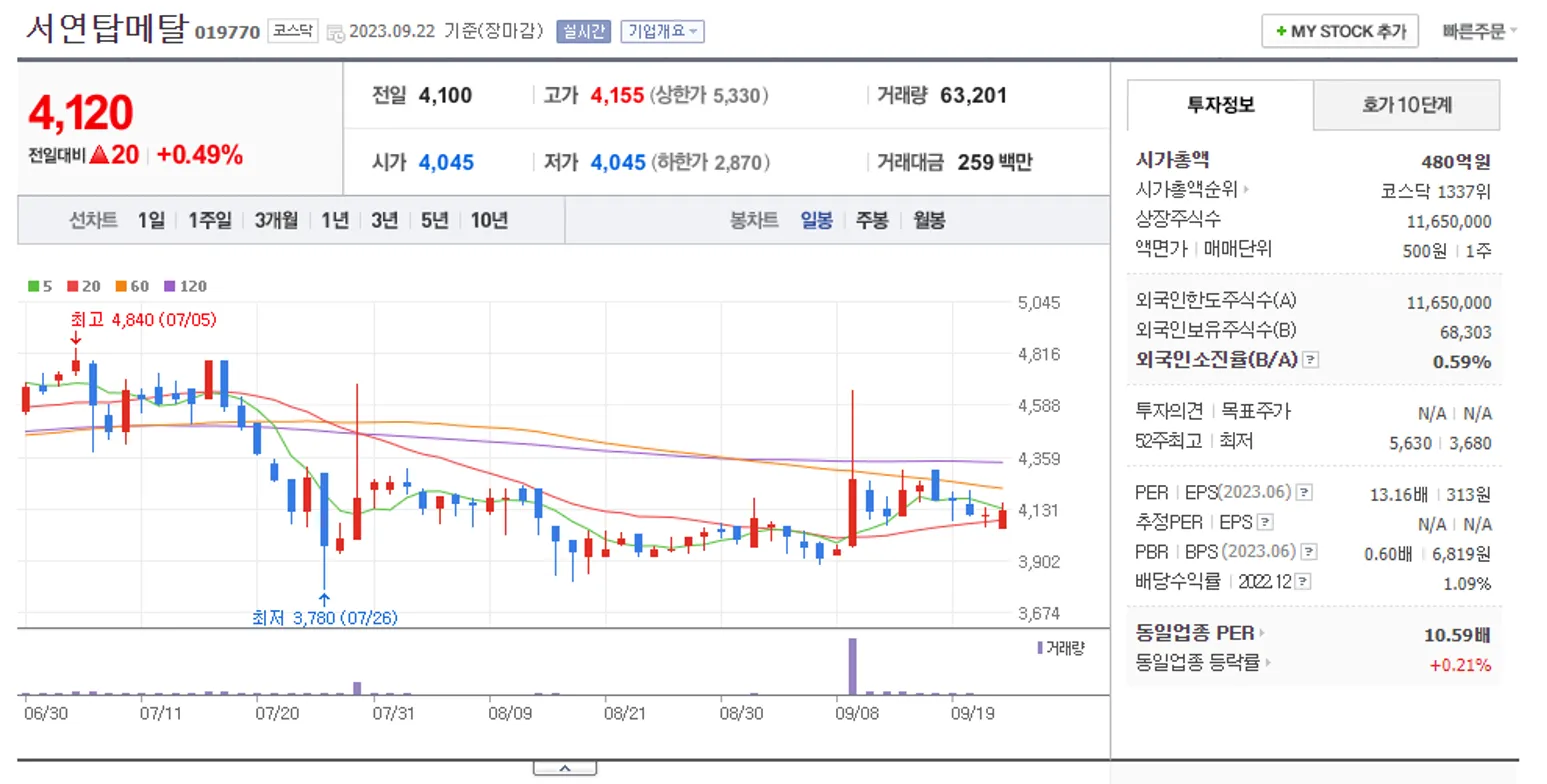
Task: Select the 주봉 weekly candlestick chart
Action: coord(872,221)
